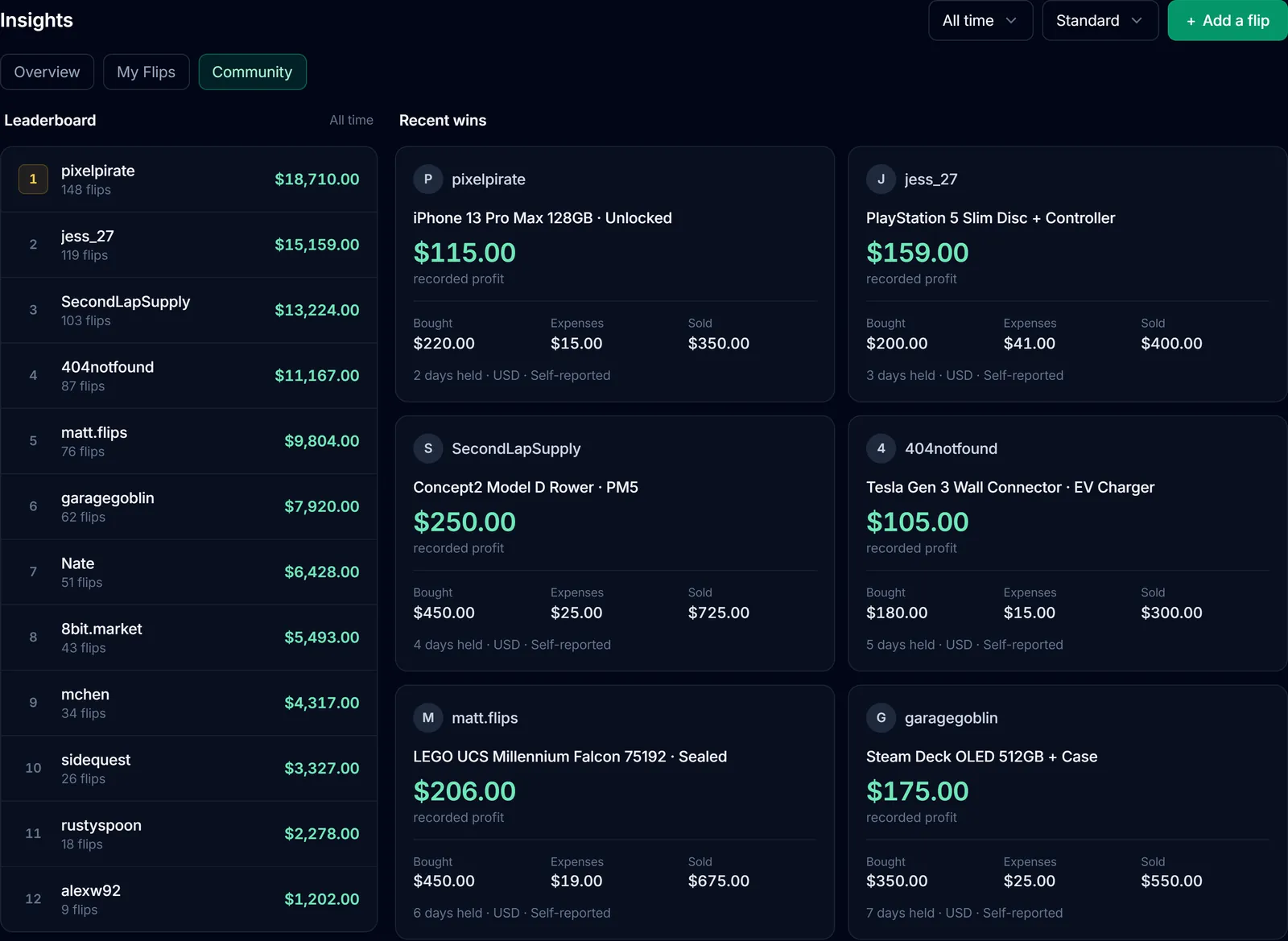The height and width of the screenshot is (941, 1288).
Task: Select pixelpirate in the leaderboard list
Action: coord(189,180)
